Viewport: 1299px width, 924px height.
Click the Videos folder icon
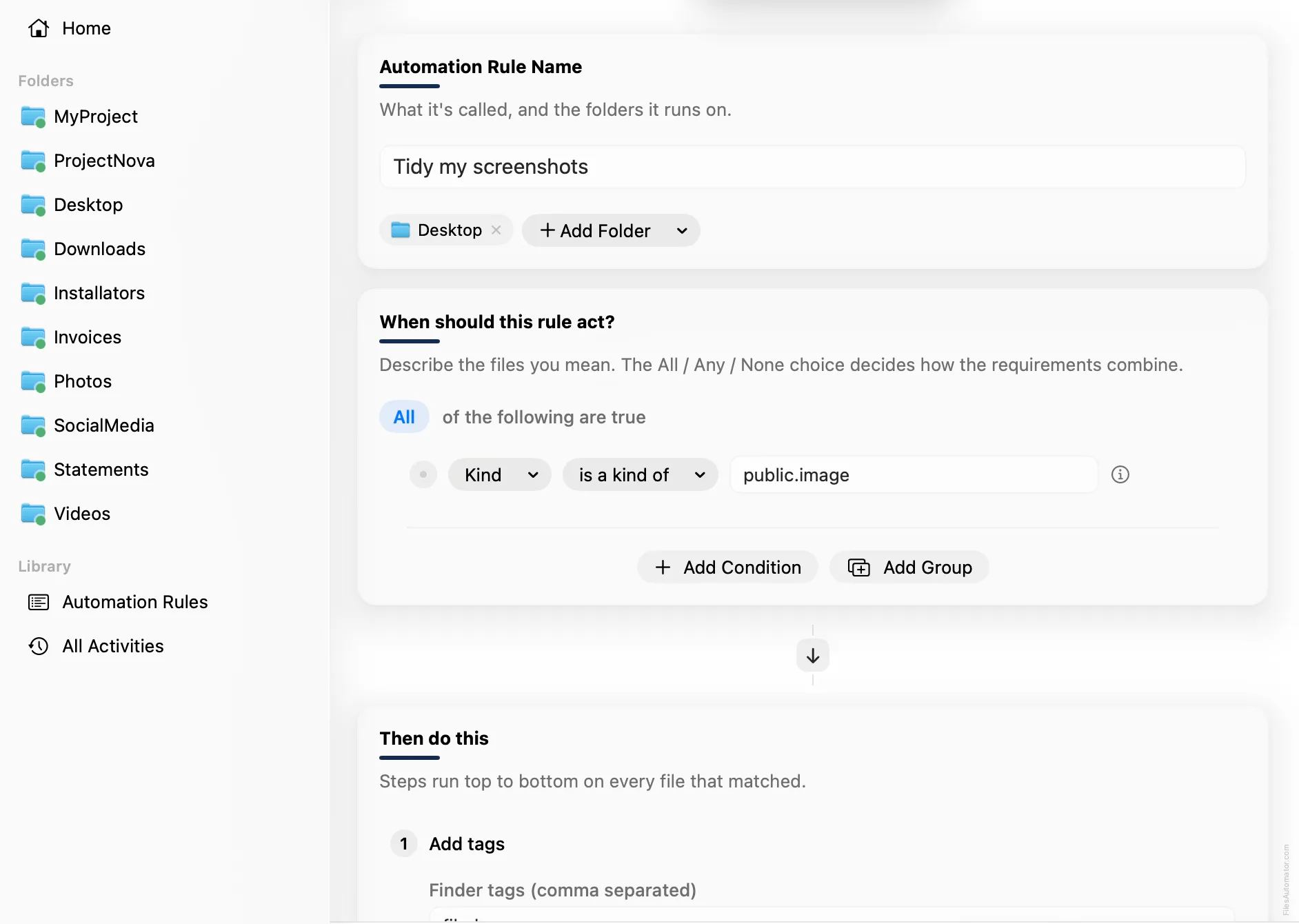[33, 514]
